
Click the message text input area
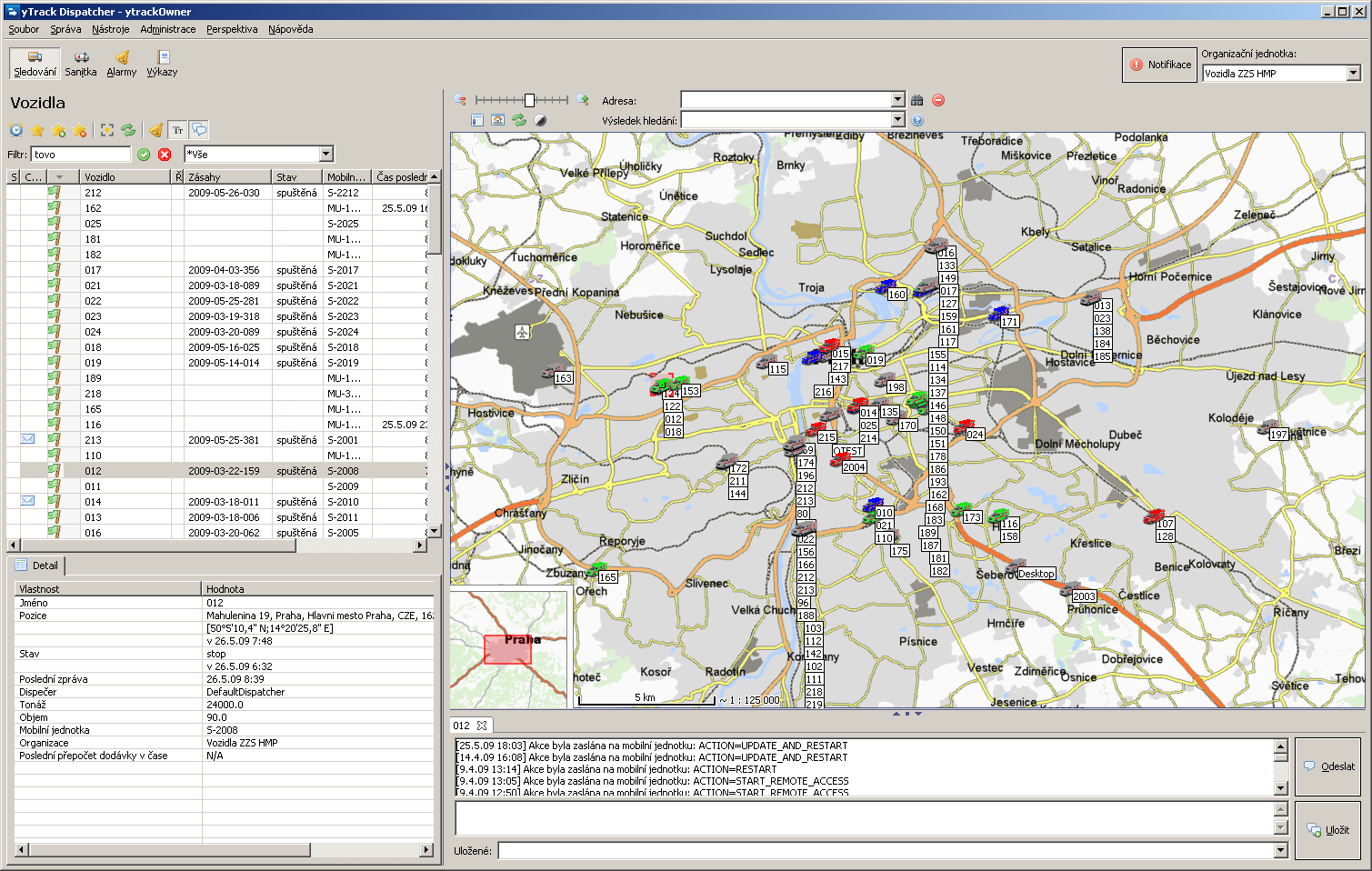pyautogui.click(x=864, y=818)
